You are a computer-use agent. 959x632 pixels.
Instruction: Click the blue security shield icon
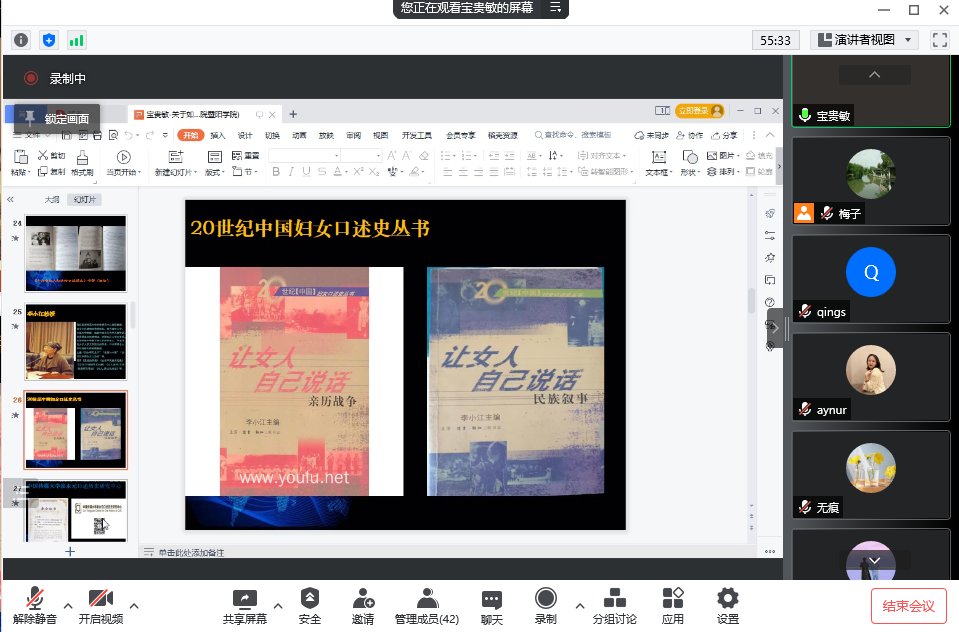coord(49,40)
